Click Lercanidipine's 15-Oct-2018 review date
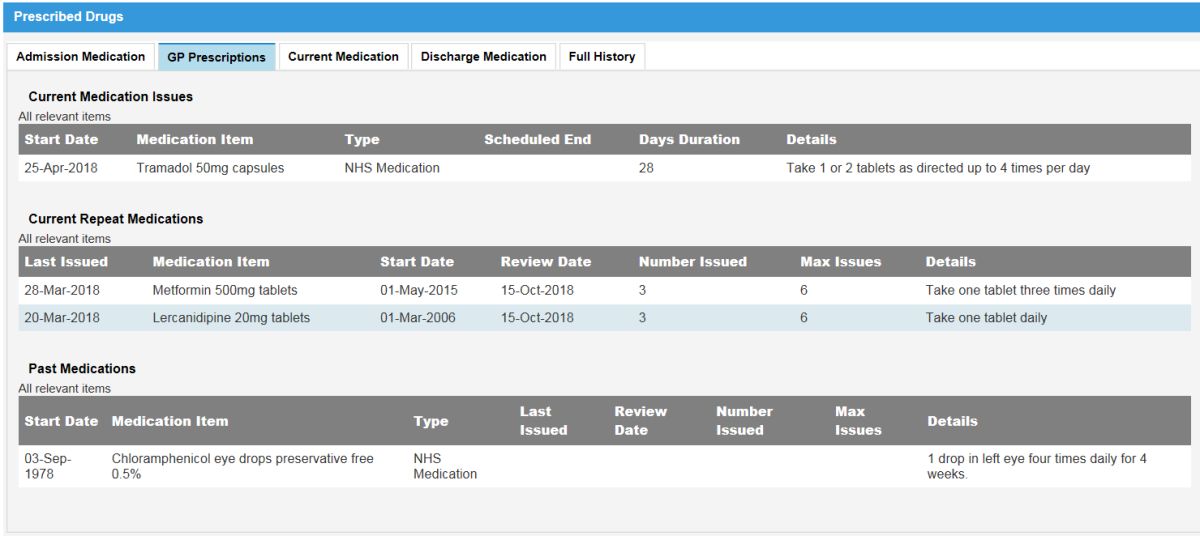This screenshot has width=1200, height=540. coord(537,318)
